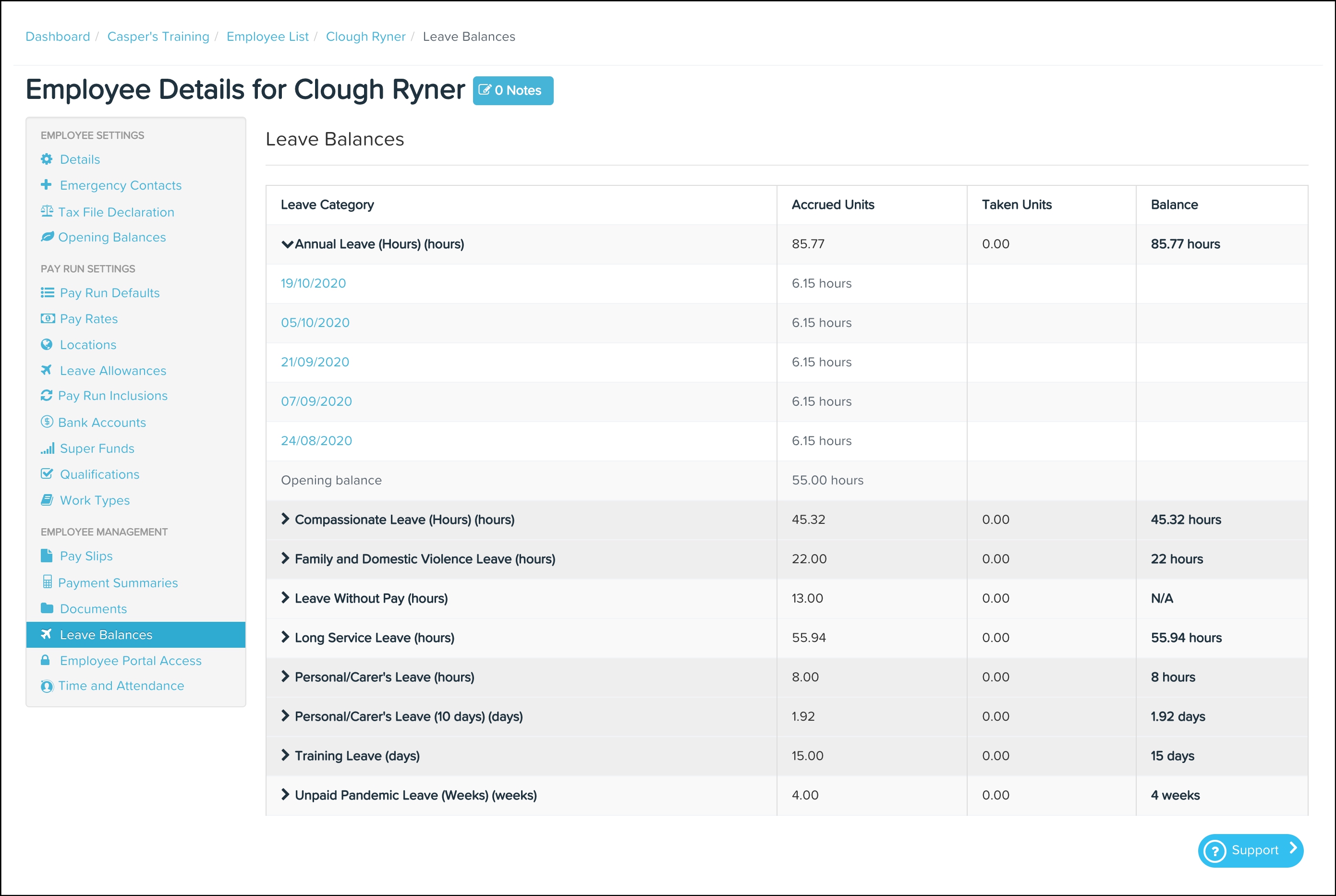1336x896 pixels.
Task: Click the folder icon beside Documents
Action: (x=47, y=608)
